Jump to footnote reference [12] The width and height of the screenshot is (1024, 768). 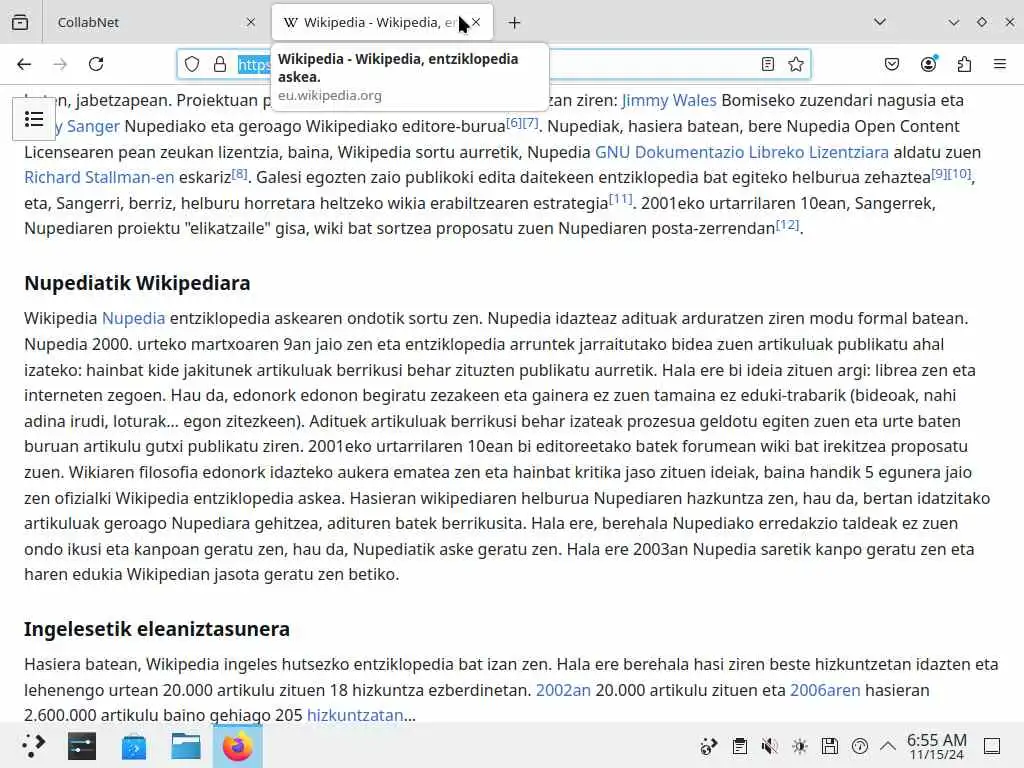tap(788, 224)
